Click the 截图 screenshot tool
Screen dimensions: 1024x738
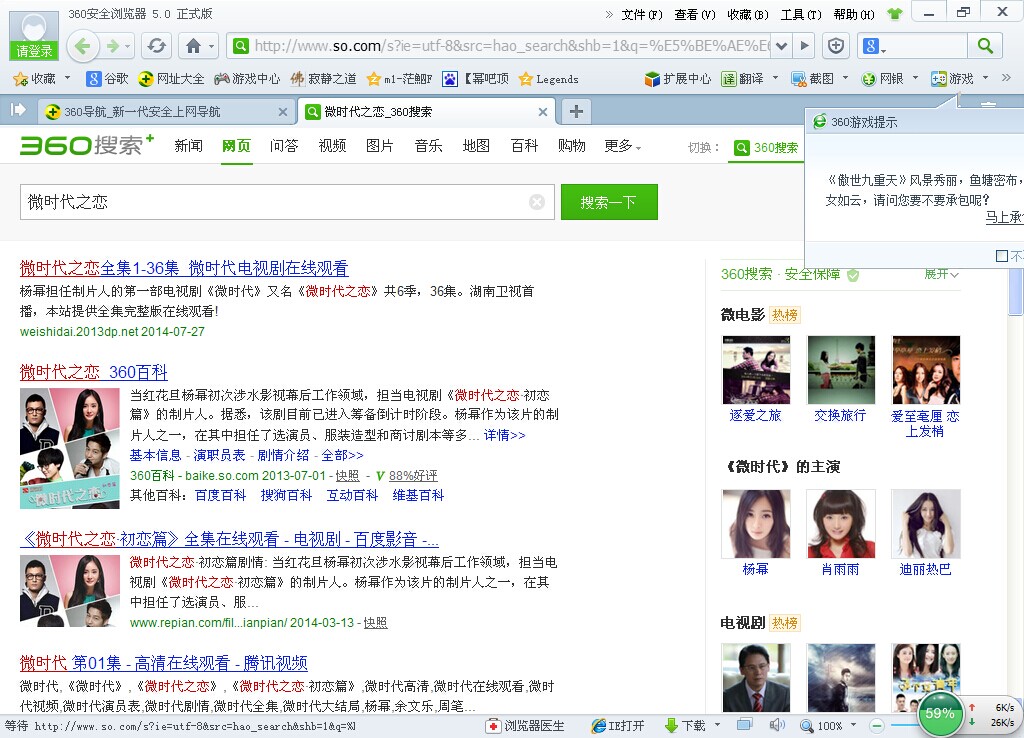tap(812, 79)
